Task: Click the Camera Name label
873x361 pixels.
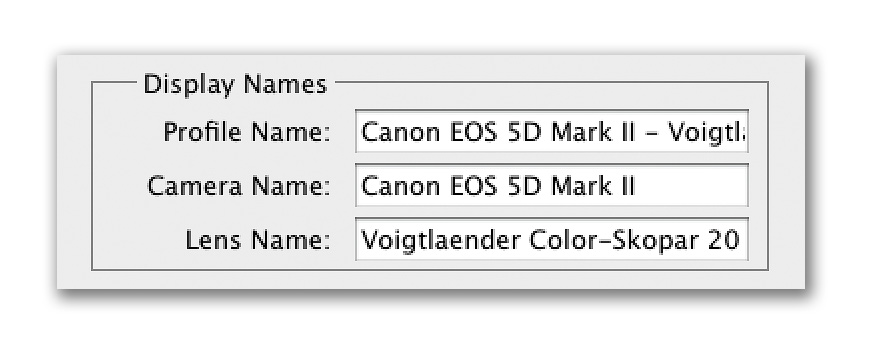Action: 238,186
